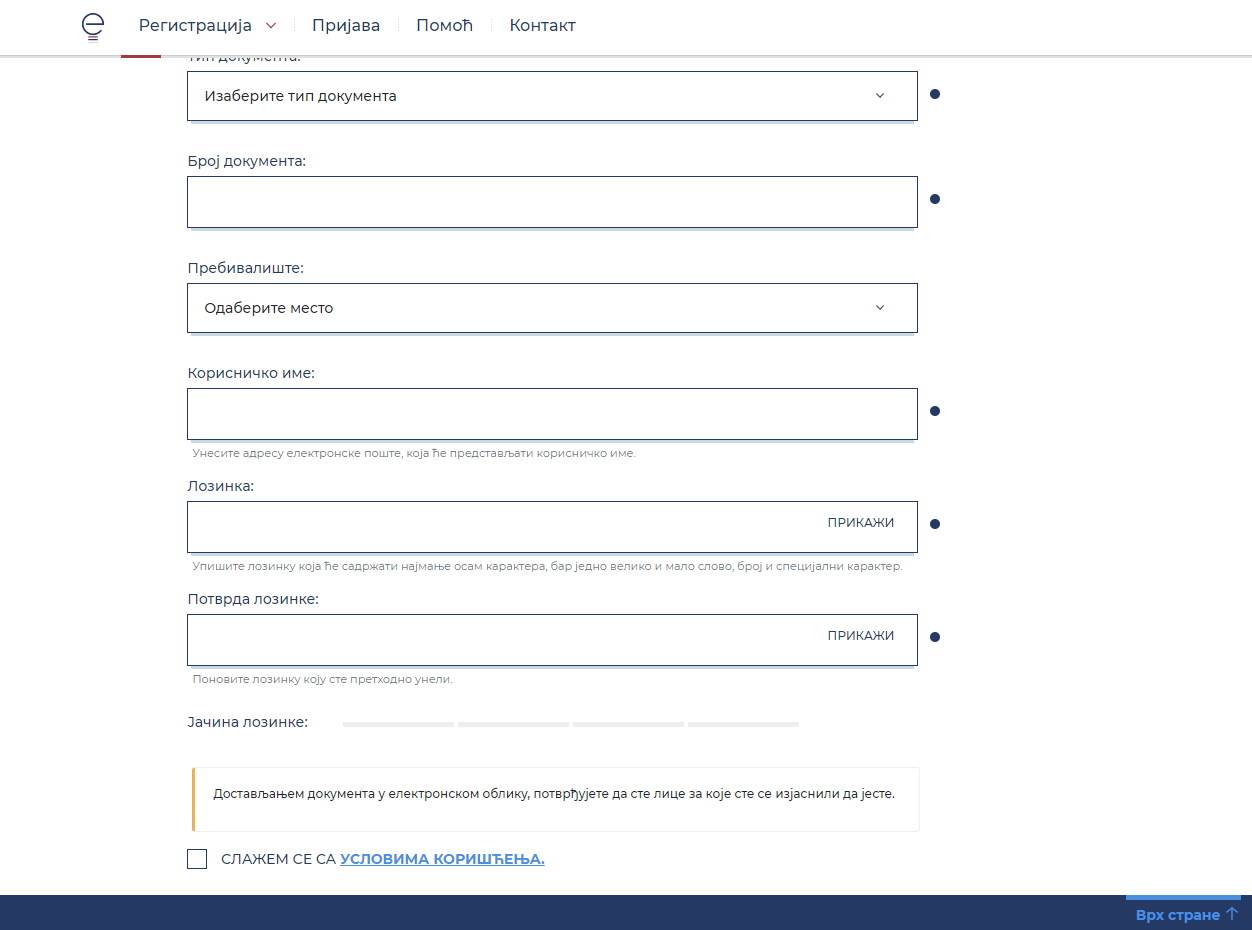Open the Контакт page in the header
This screenshot has height=930, width=1252.
pyautogui.click(x=542, y=26)
